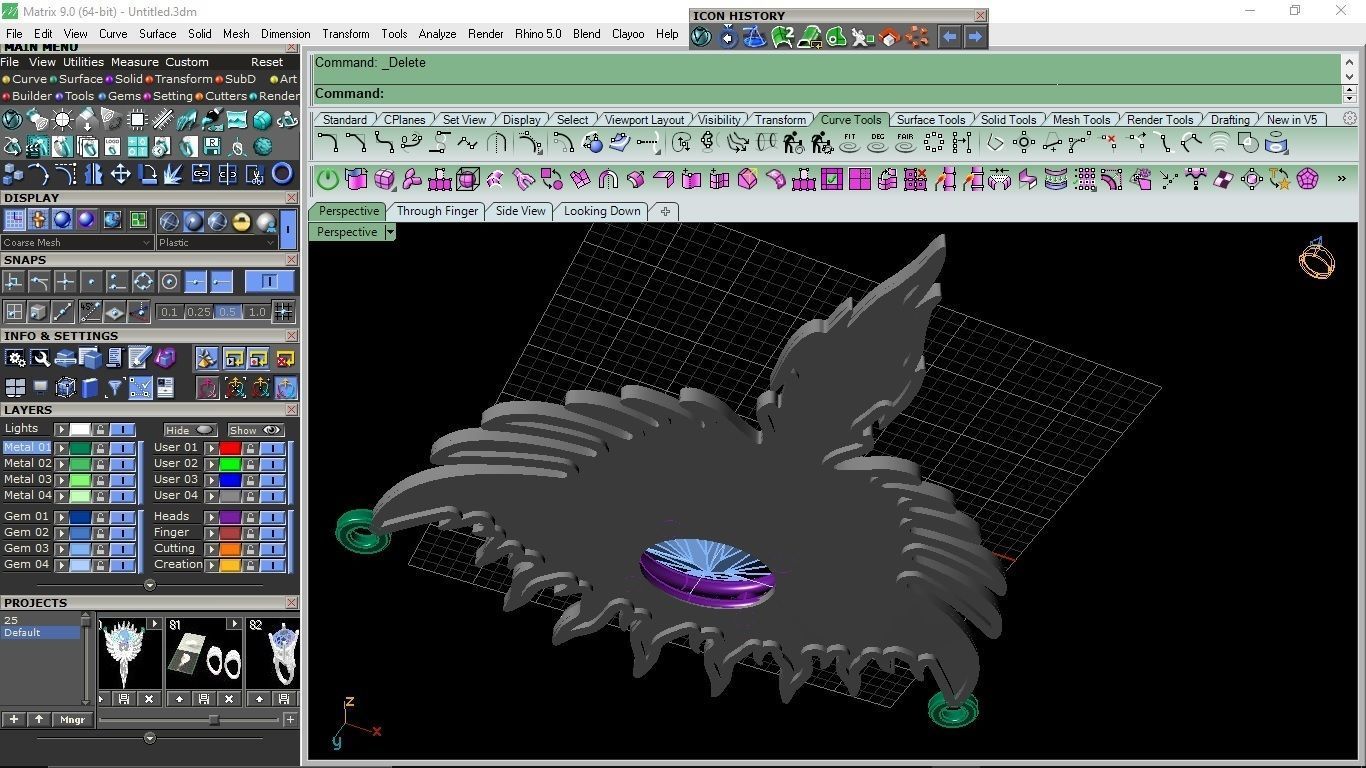The height and width of the screenshot is (768, 1366).
Task: Toggle lock on Metal 01 layer
Action: tap(100, 448)
